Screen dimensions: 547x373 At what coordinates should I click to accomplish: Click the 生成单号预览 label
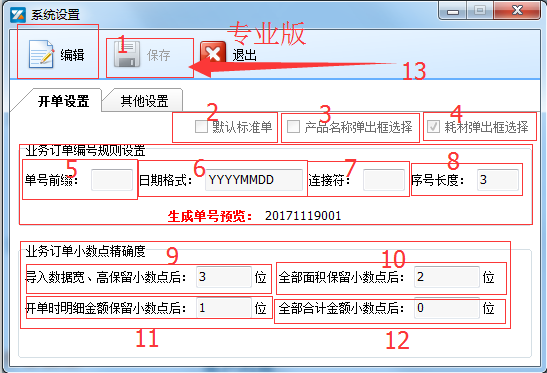210,216
